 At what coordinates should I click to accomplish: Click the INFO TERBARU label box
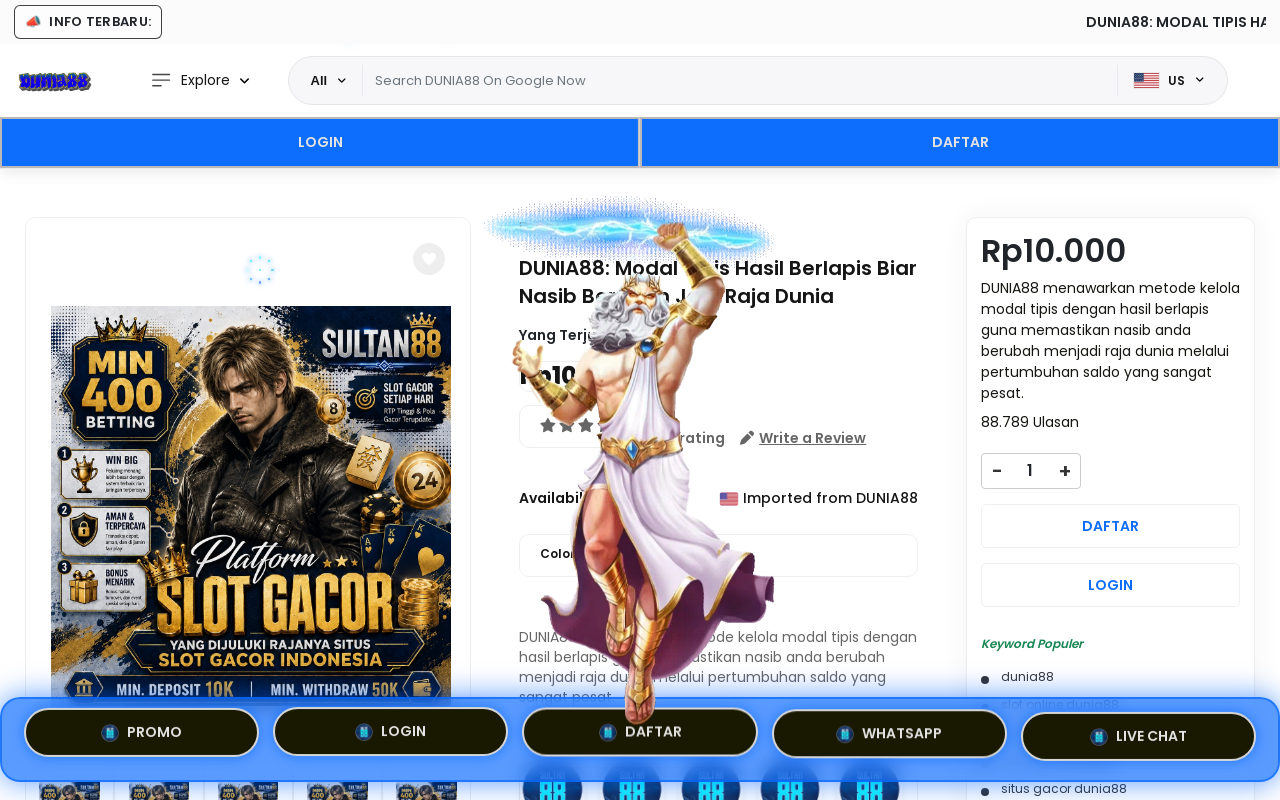(88, 22)
